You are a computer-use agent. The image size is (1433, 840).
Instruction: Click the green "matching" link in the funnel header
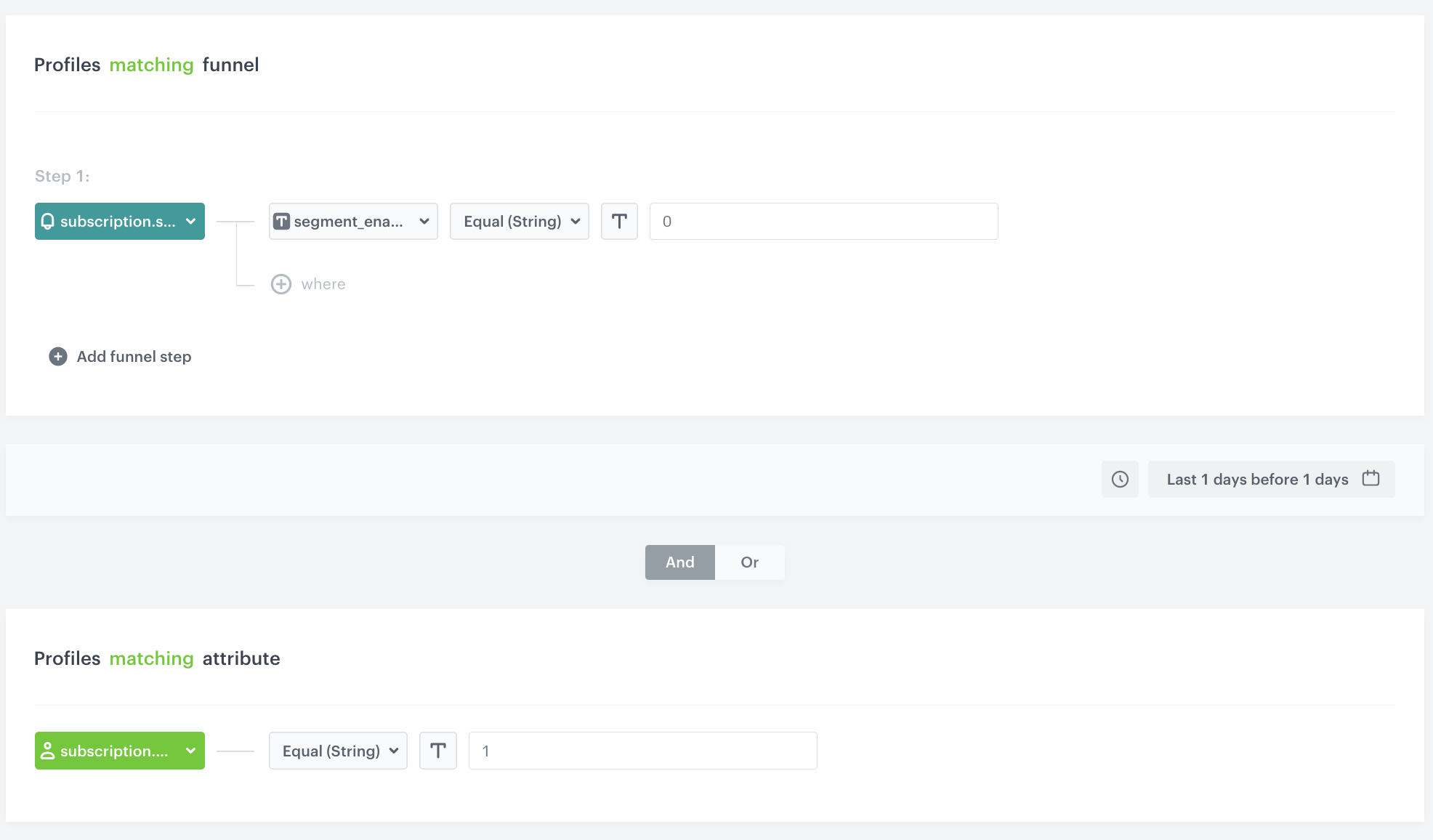pyautogui.click(x=151, y=65)
